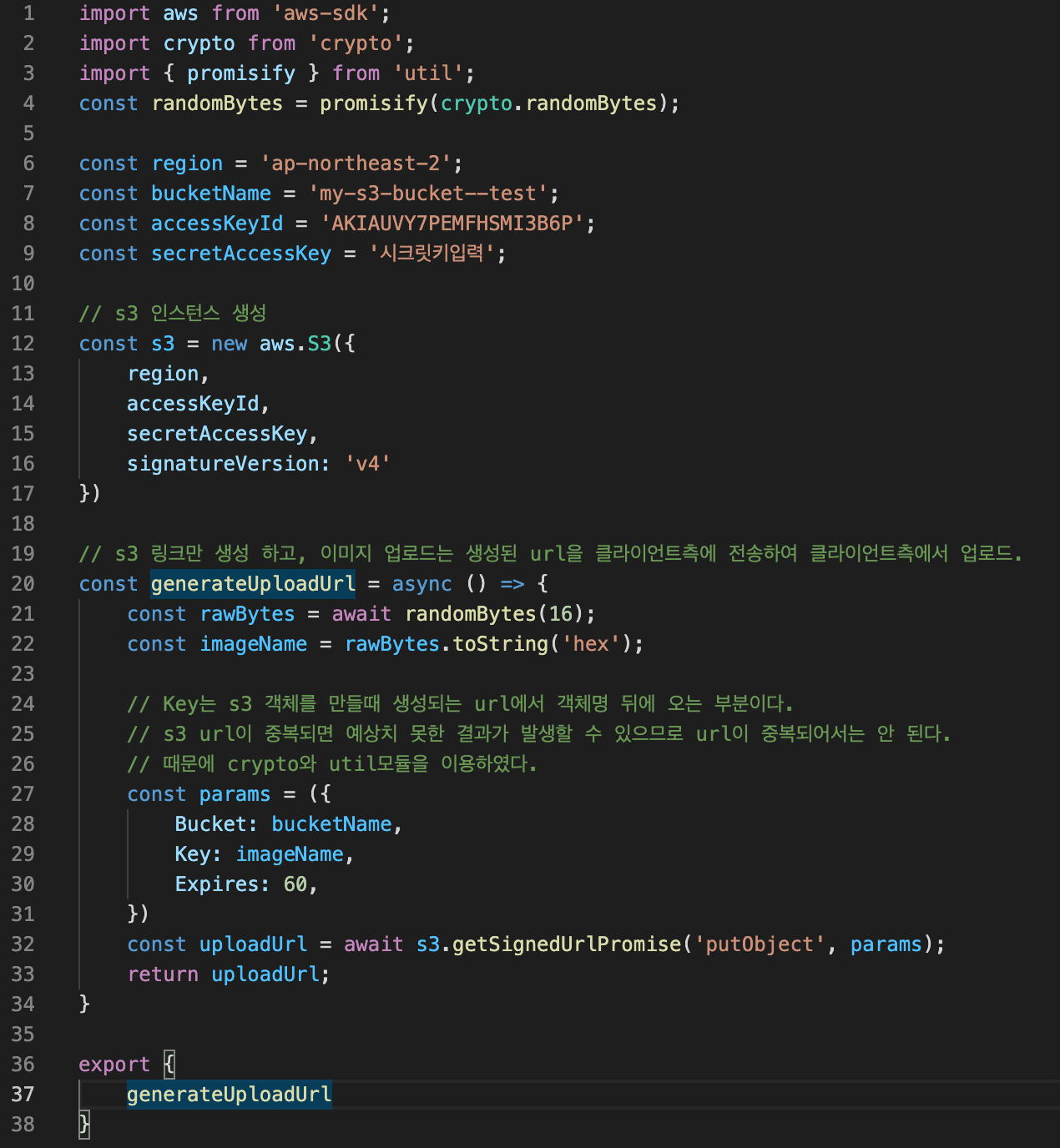This screenshot has height=1148, width=1060.
Task: Click 'secretAccessKey,' property on line 15
Action: point(223,434)
